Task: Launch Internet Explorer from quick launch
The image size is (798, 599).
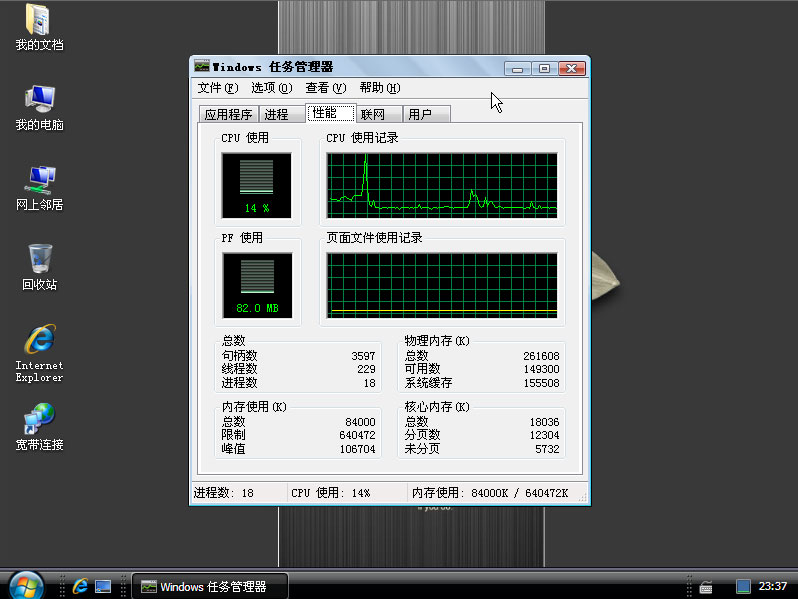Action: [x=80, y=586]
